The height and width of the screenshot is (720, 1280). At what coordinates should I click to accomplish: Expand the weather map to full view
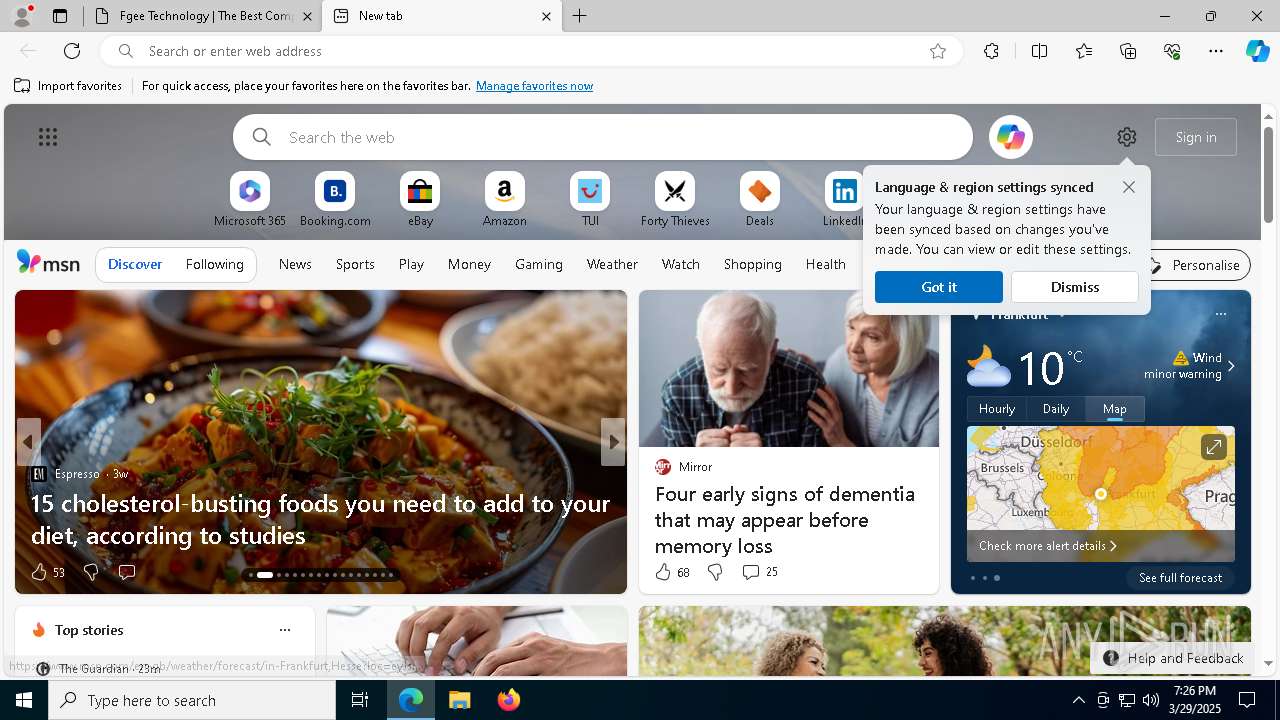1213,447
